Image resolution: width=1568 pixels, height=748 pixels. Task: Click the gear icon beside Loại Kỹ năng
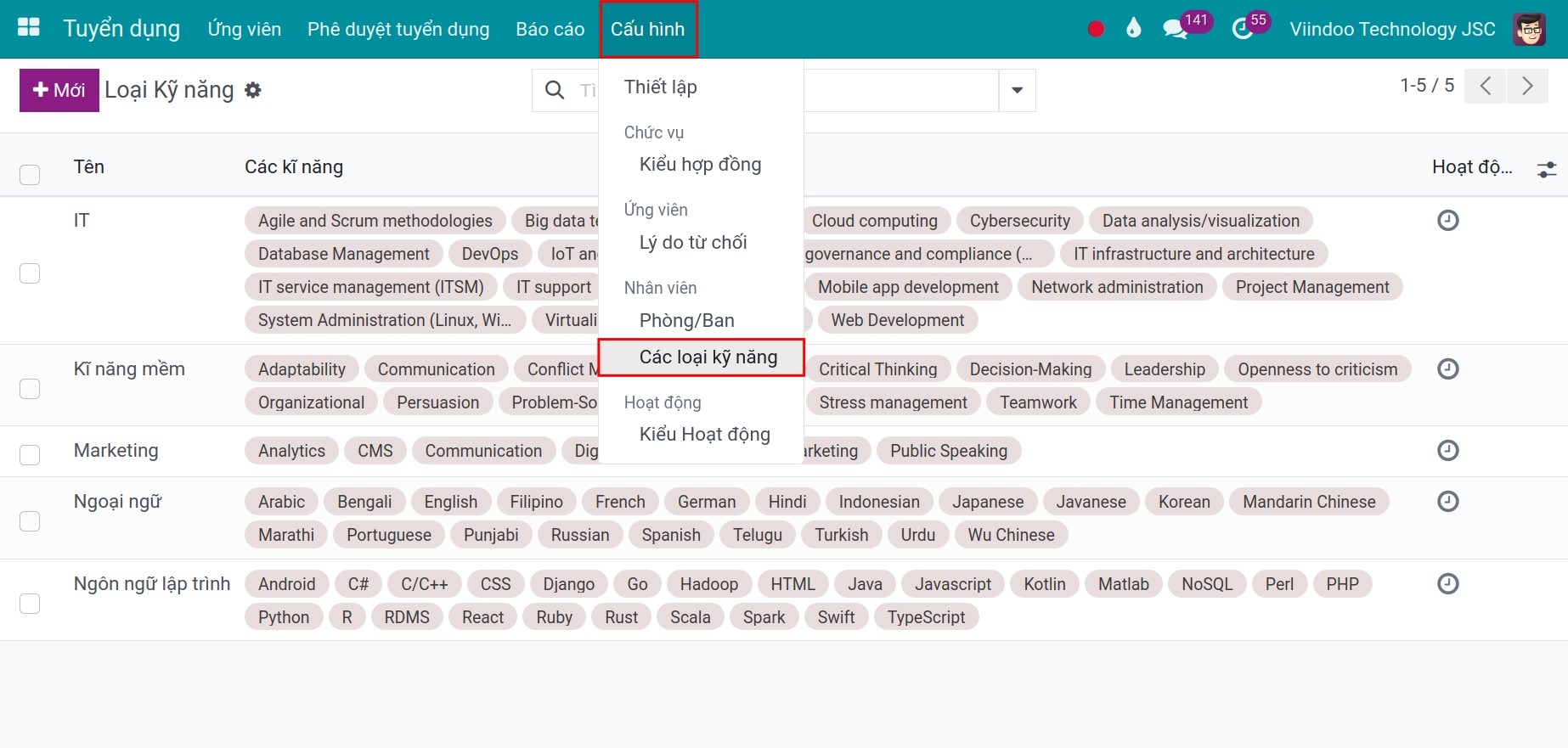tap(253, 90)
